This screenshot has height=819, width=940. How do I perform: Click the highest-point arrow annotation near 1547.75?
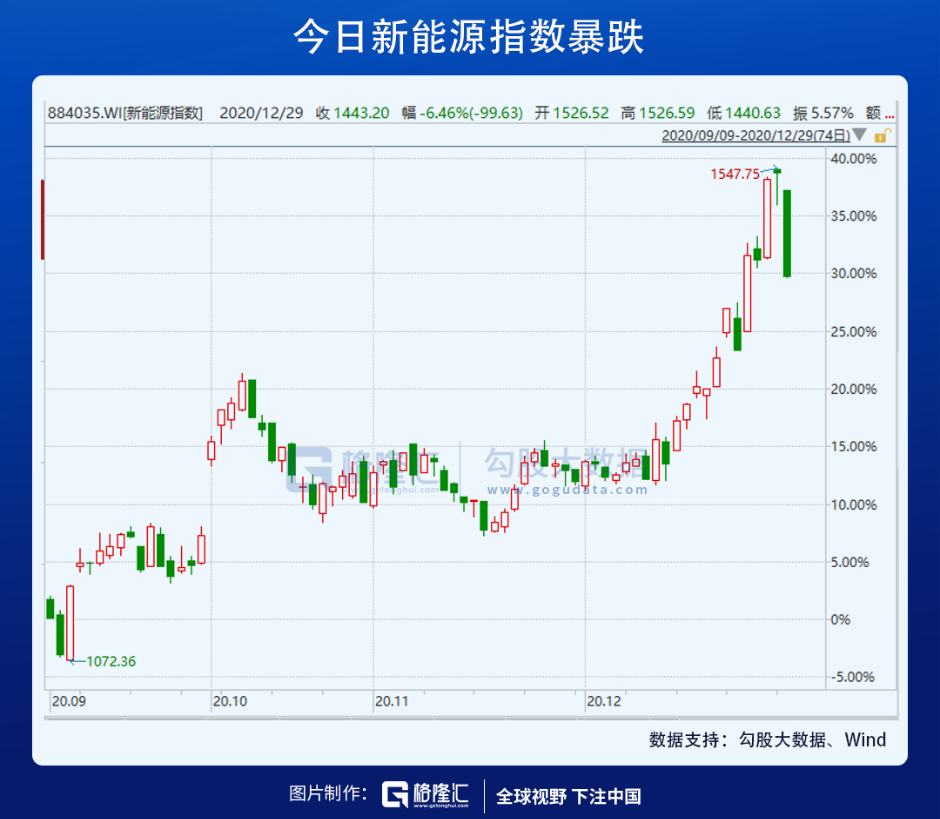pyautogui.click(x=770, y=170)
